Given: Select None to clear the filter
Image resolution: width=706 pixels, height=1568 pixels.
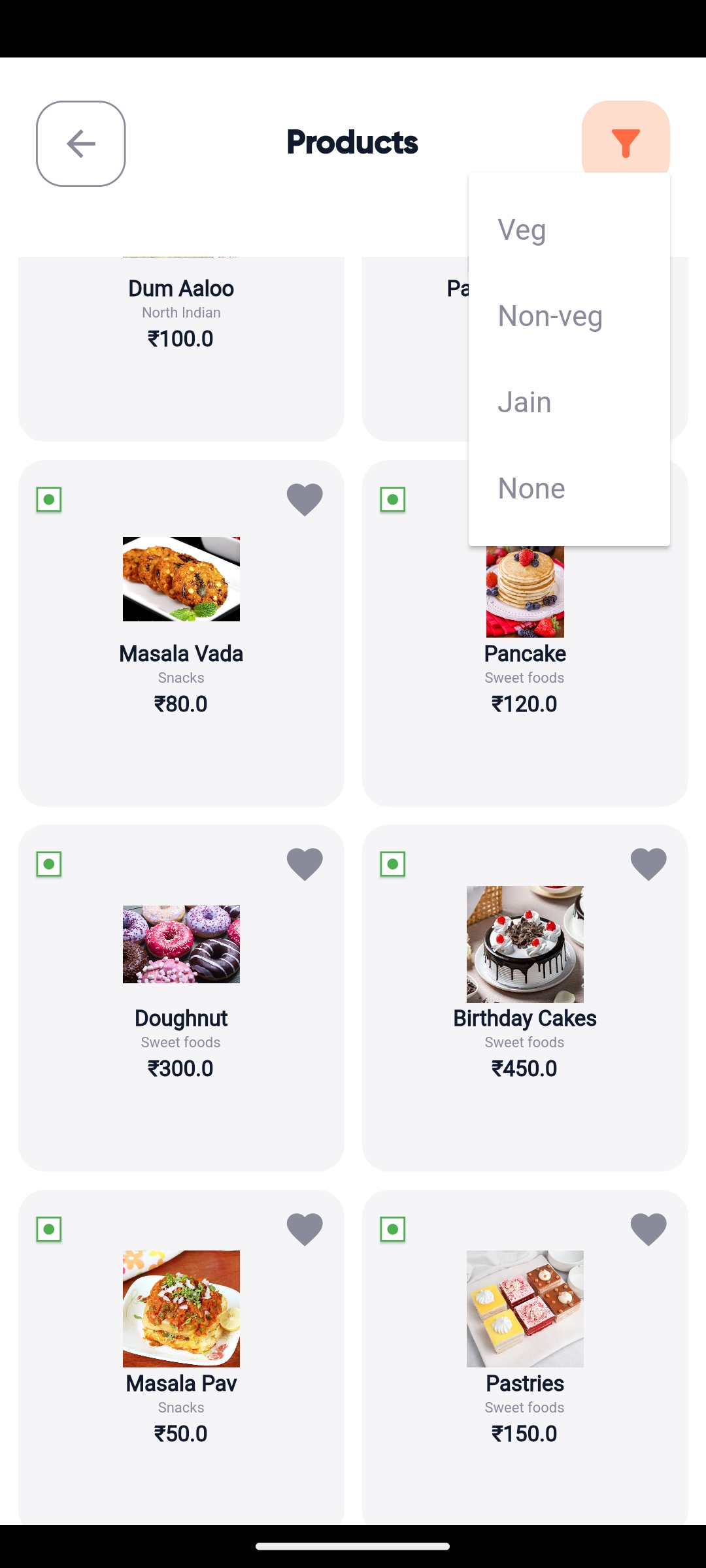Looking at the screenshot, I should pos(531,489).
